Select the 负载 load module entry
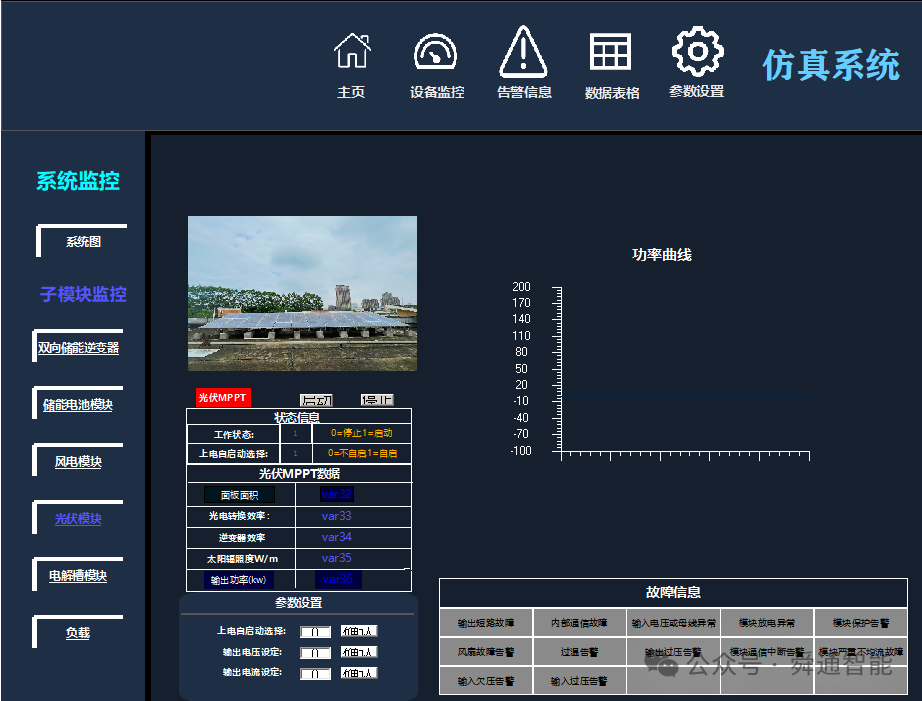The image size is (922, 701). coord(79,632)
